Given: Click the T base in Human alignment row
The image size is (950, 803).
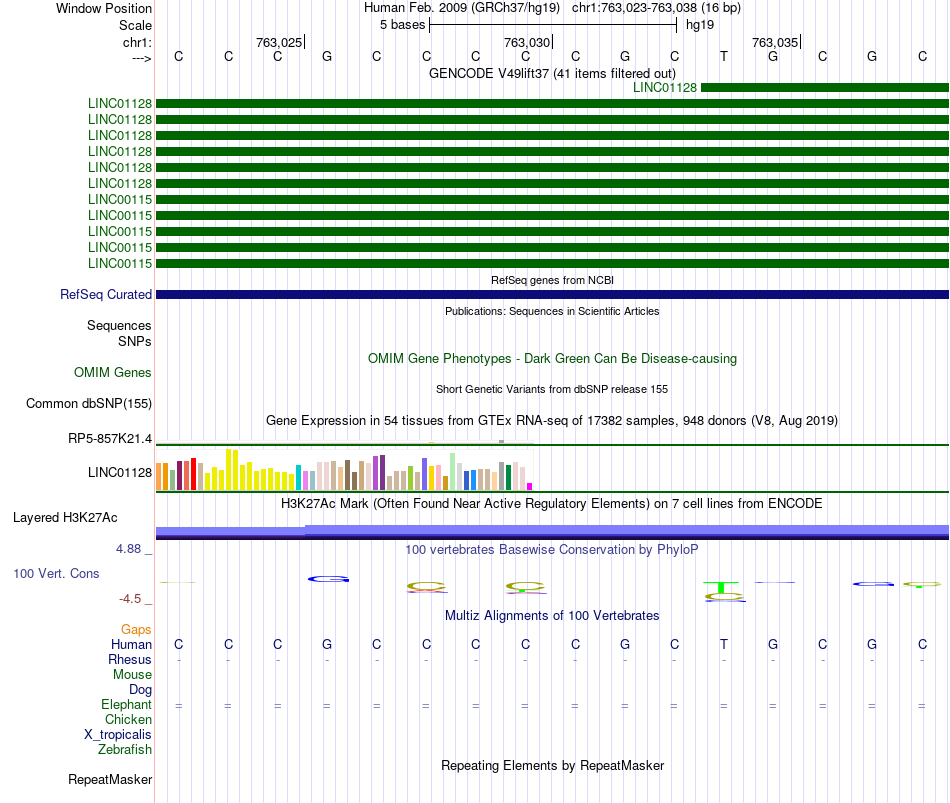Looking at the screenshot, I should pos(723,644).
